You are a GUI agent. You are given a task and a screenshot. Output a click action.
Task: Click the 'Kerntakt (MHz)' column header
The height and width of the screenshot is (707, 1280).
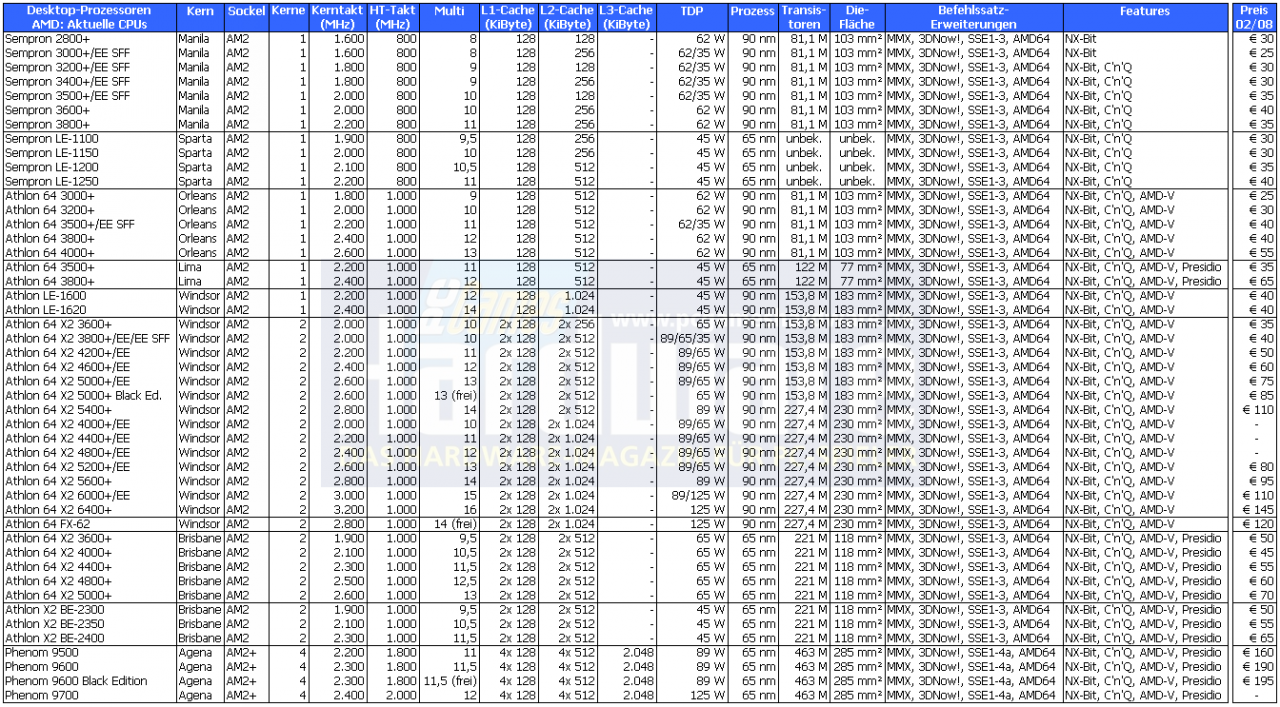pos(338,17)
